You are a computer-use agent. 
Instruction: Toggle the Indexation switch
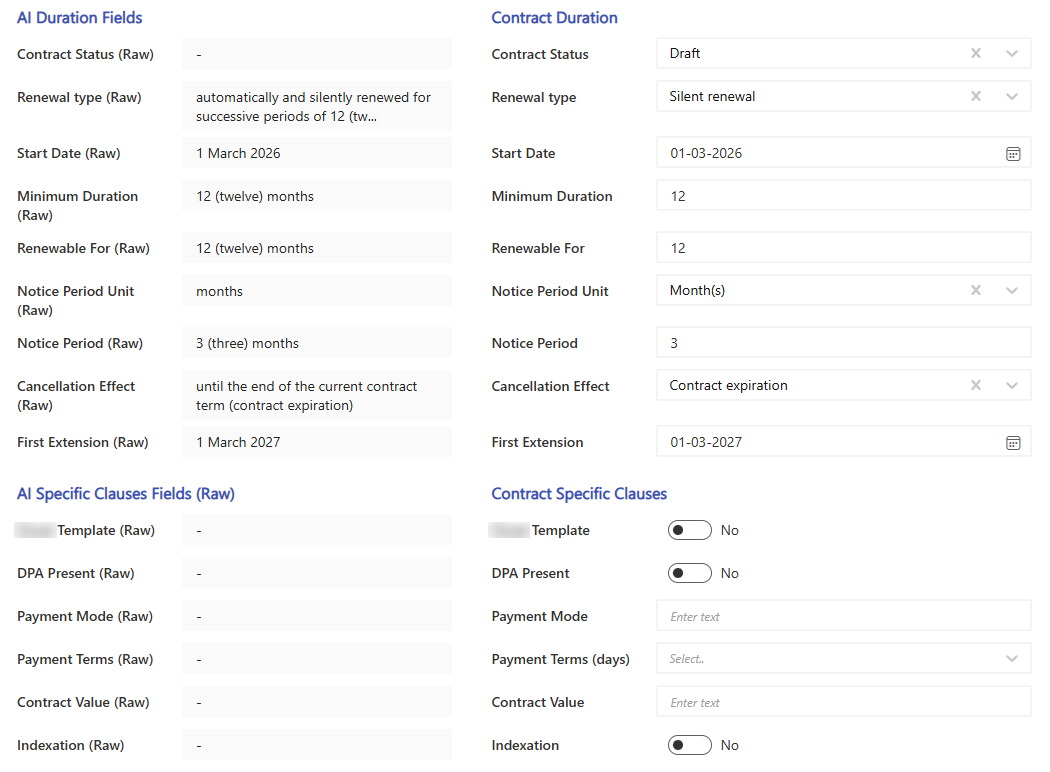(x=690, y=745)
